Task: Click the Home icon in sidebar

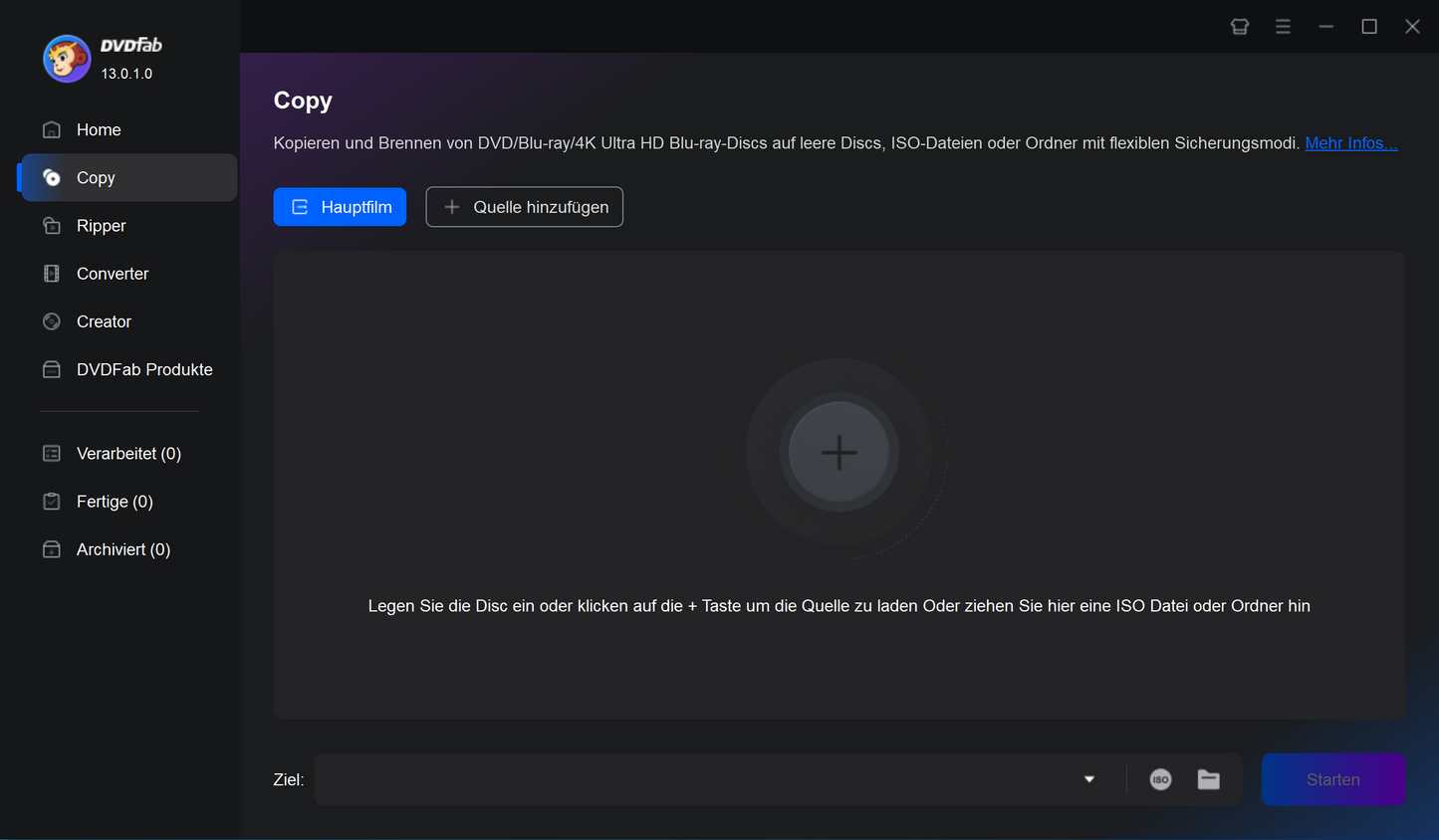Action: 52,129
